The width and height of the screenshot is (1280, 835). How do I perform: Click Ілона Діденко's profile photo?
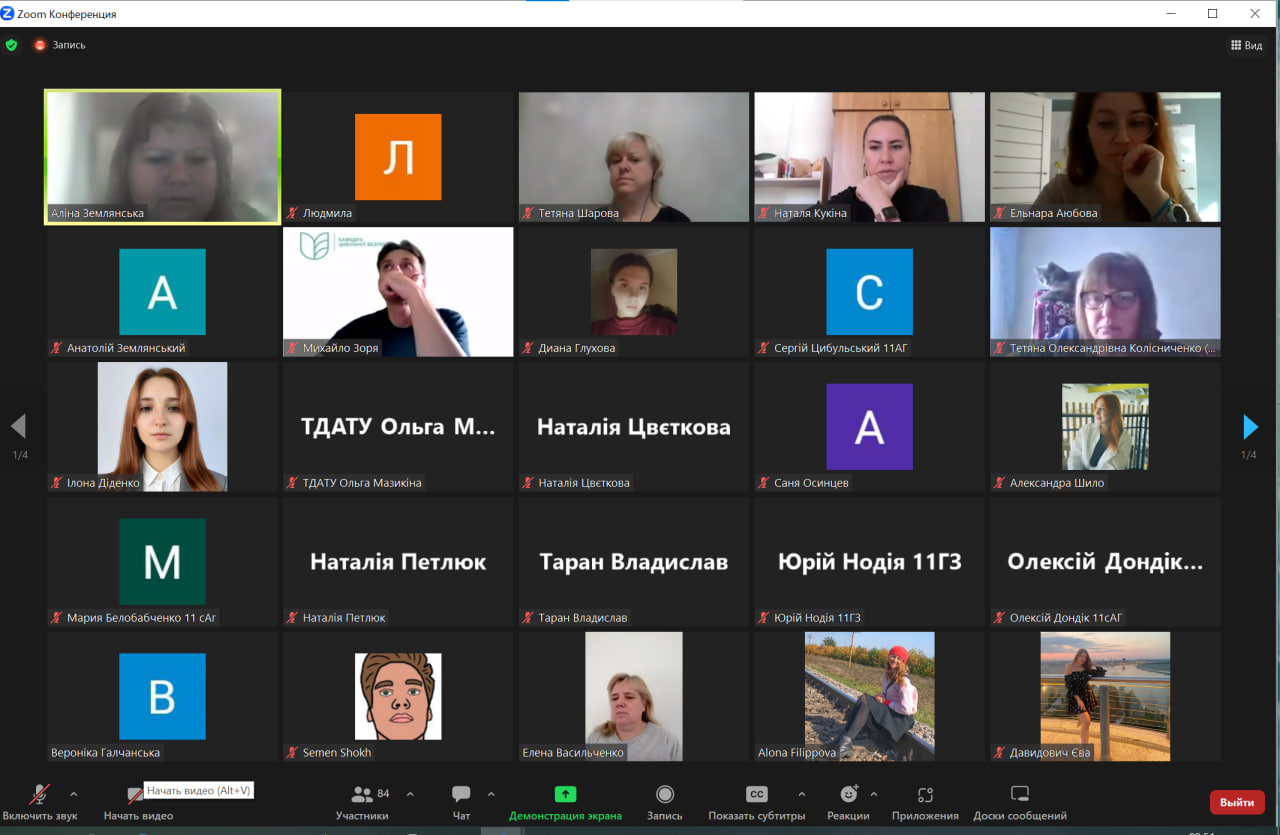[x=162, y=427]
